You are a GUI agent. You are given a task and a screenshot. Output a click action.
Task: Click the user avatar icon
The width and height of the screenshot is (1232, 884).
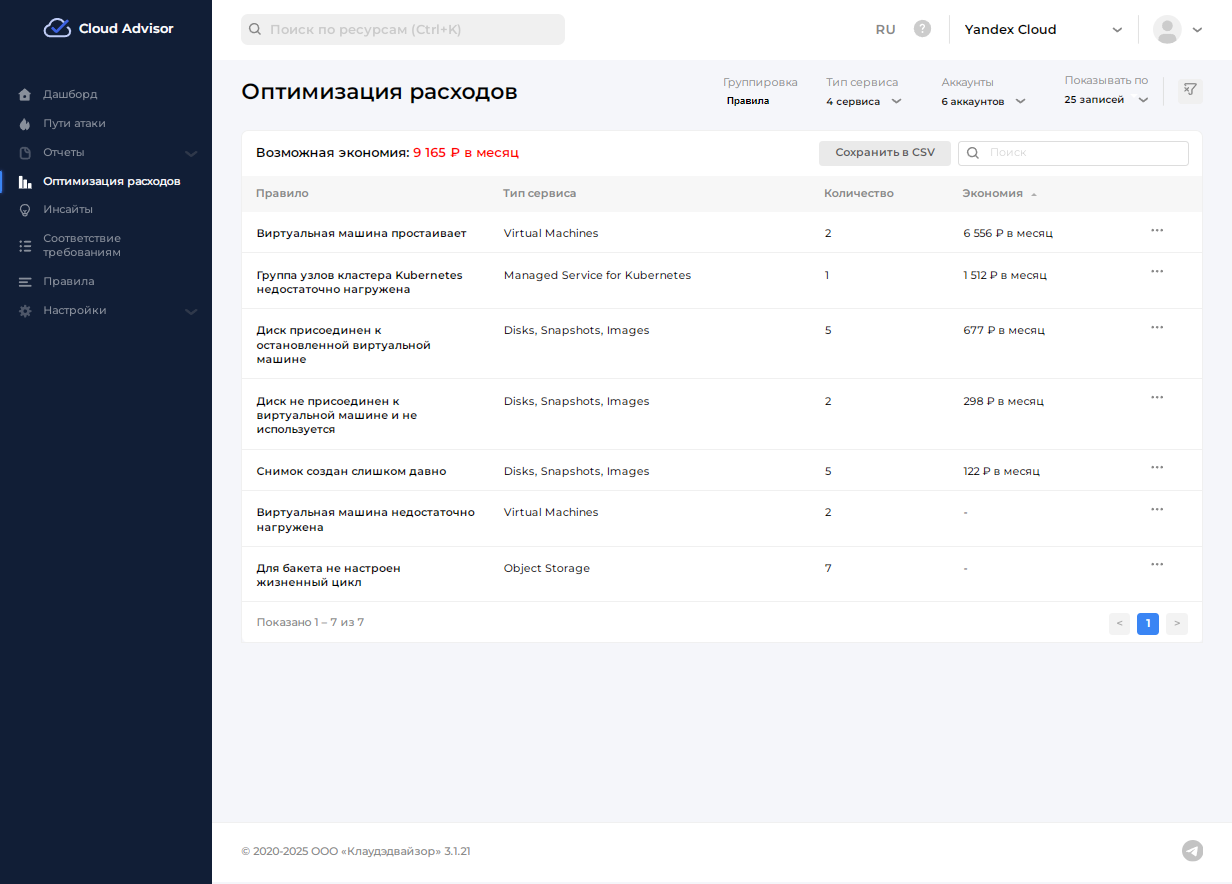pos(1167,30)
